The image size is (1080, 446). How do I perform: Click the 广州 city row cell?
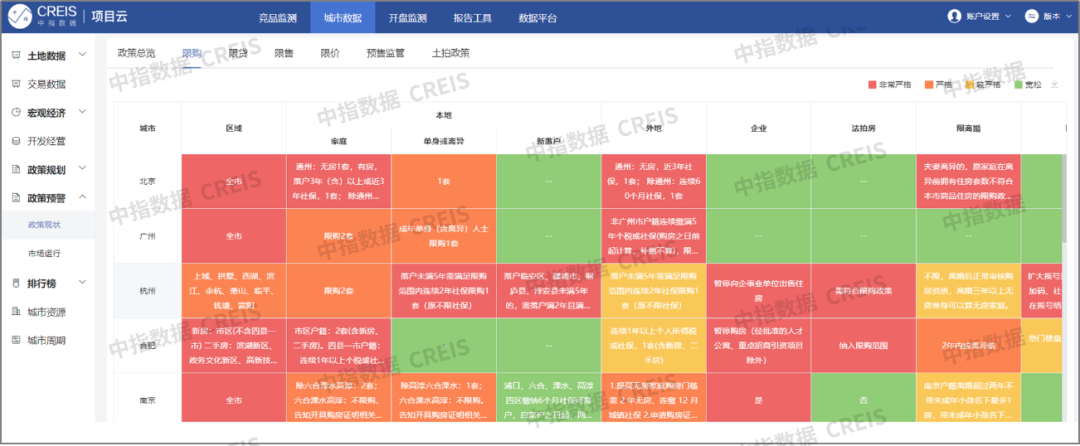click(x=147, y=236)
